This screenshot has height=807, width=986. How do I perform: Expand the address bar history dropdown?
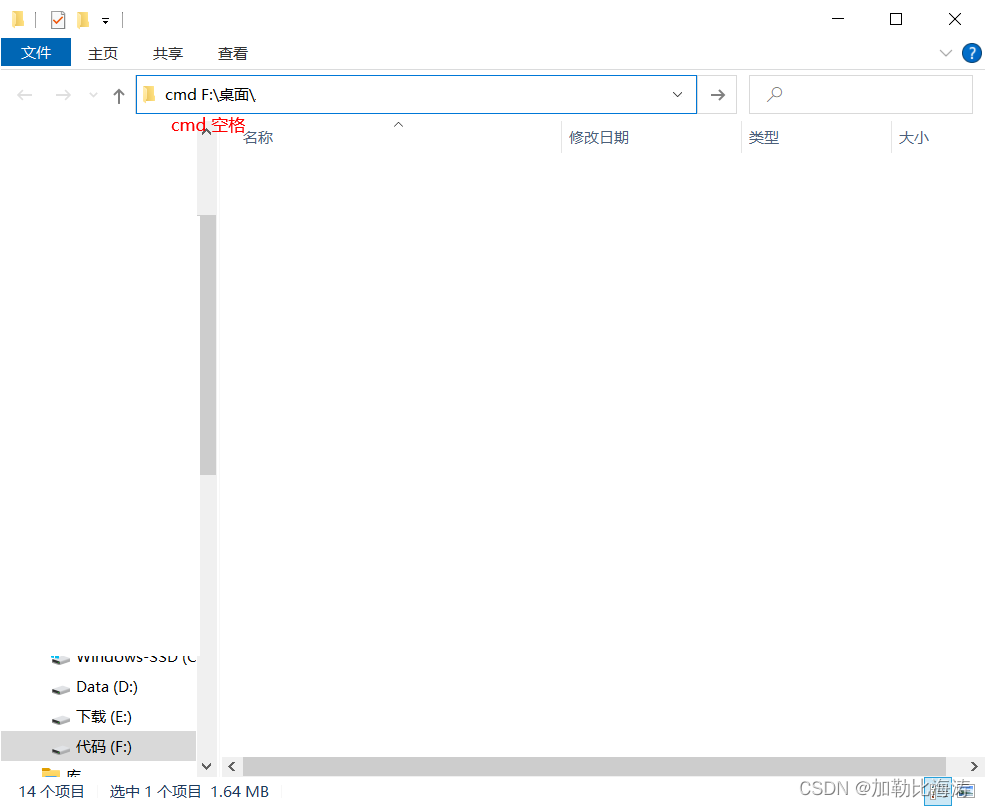click(x=677, y=95)
